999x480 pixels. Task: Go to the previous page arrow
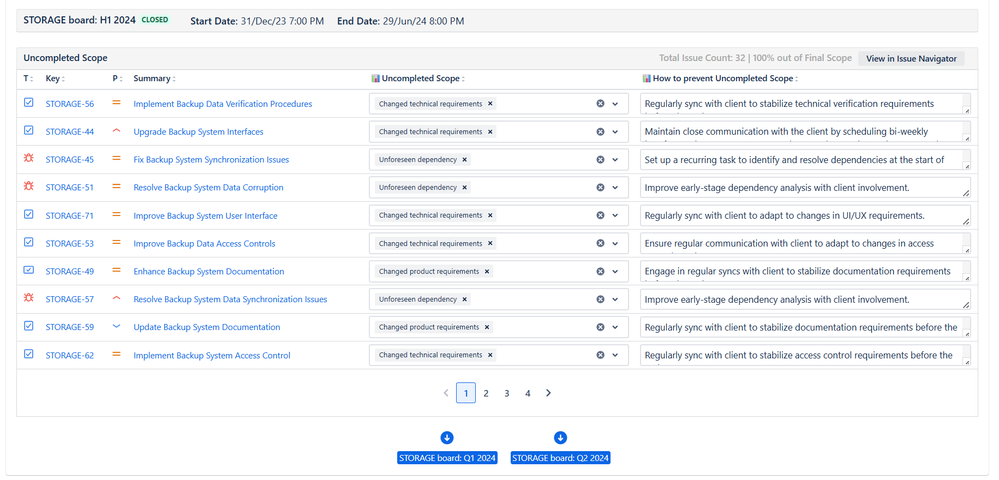pyautogui.click(x=446, y=393)
